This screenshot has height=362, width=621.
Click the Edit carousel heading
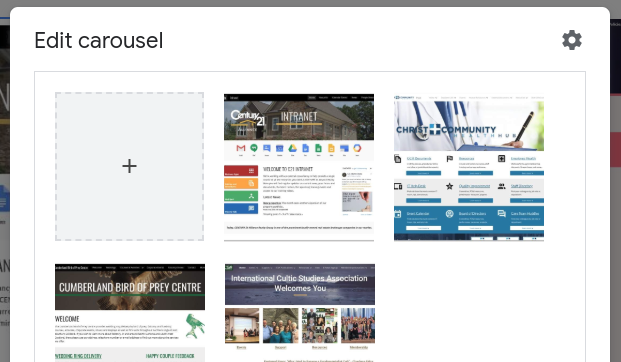pos(99,40)
